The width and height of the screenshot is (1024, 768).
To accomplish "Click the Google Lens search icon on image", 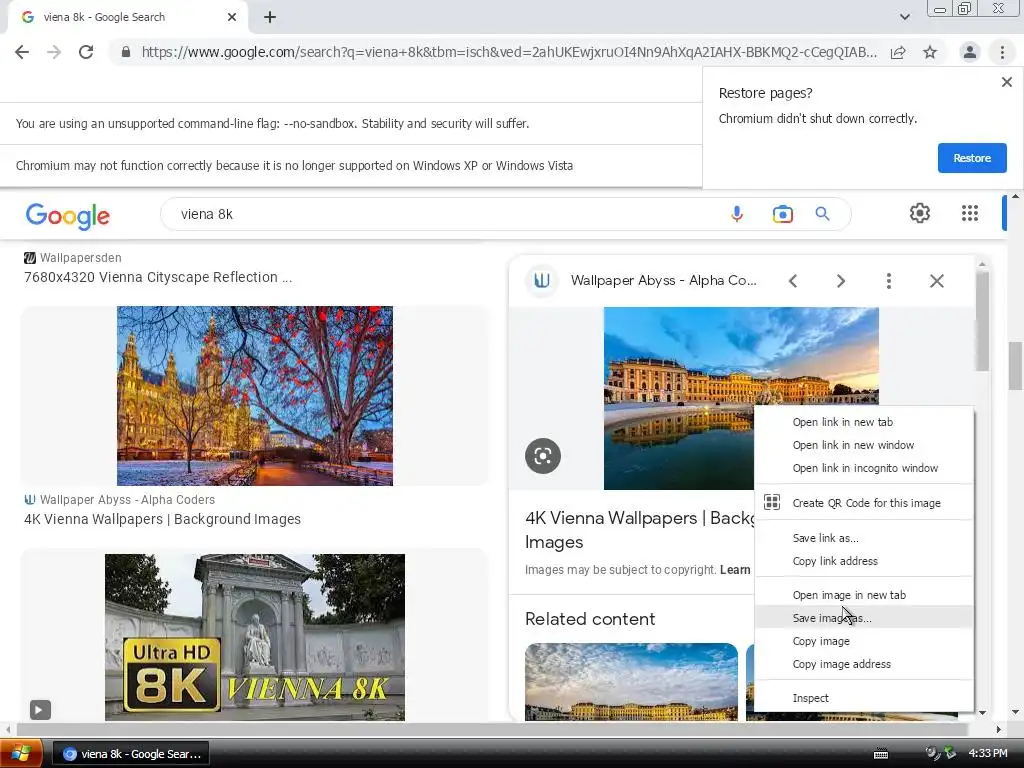I will [x=543, y=456].
